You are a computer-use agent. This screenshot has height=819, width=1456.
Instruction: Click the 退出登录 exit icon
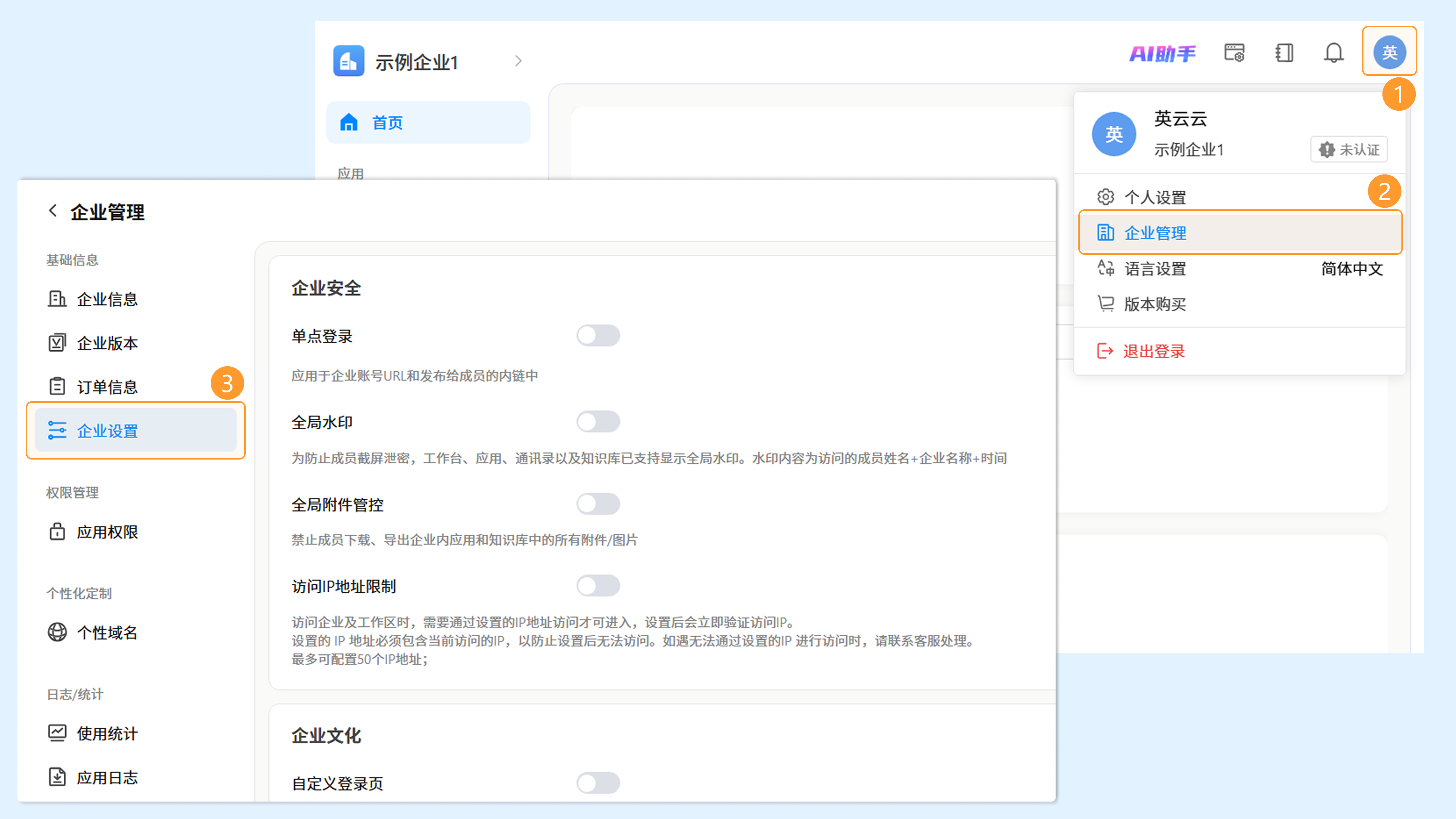(1105, 351)
